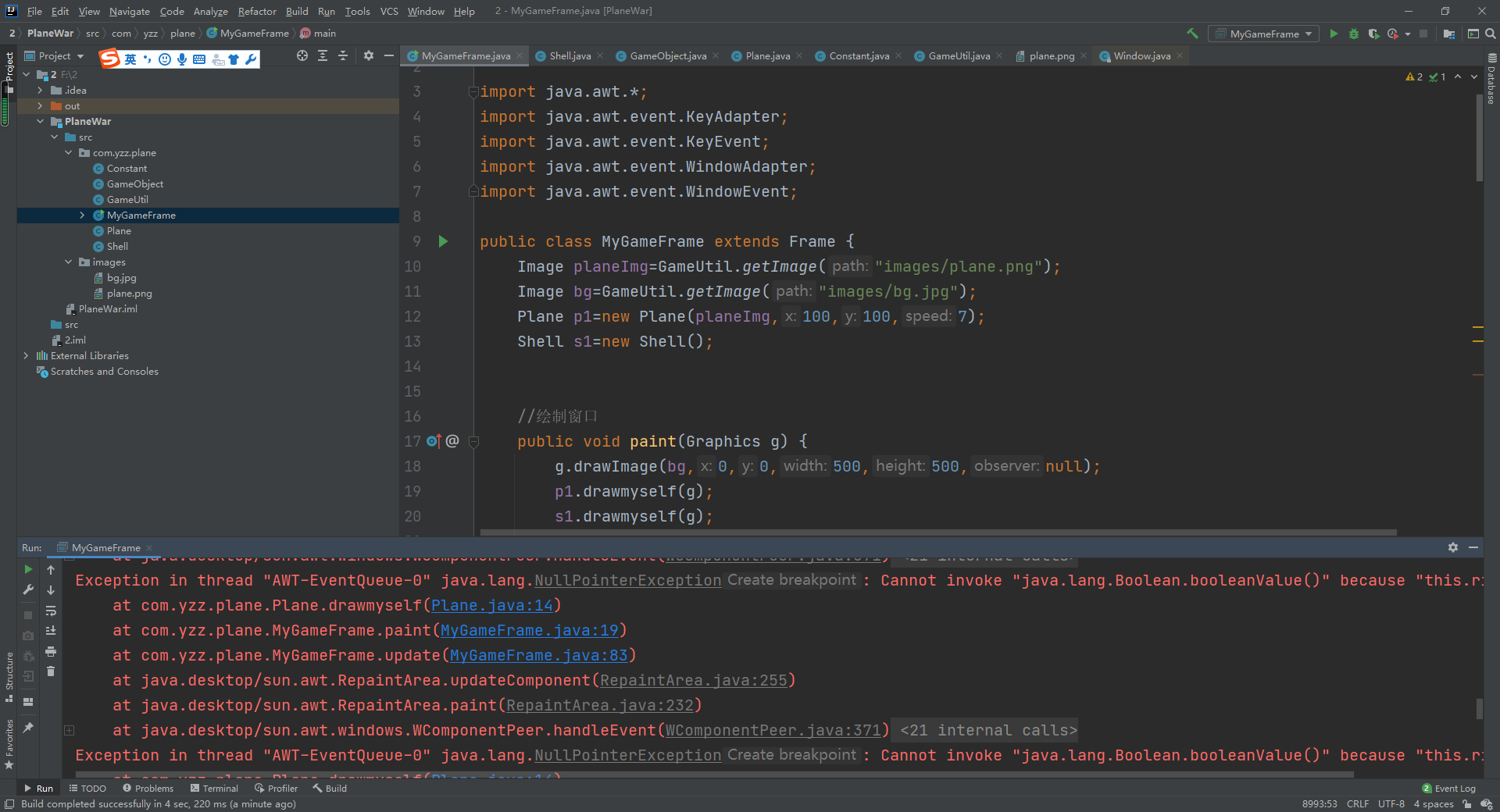Collapse images folder in tree

[x=68, y=262]
